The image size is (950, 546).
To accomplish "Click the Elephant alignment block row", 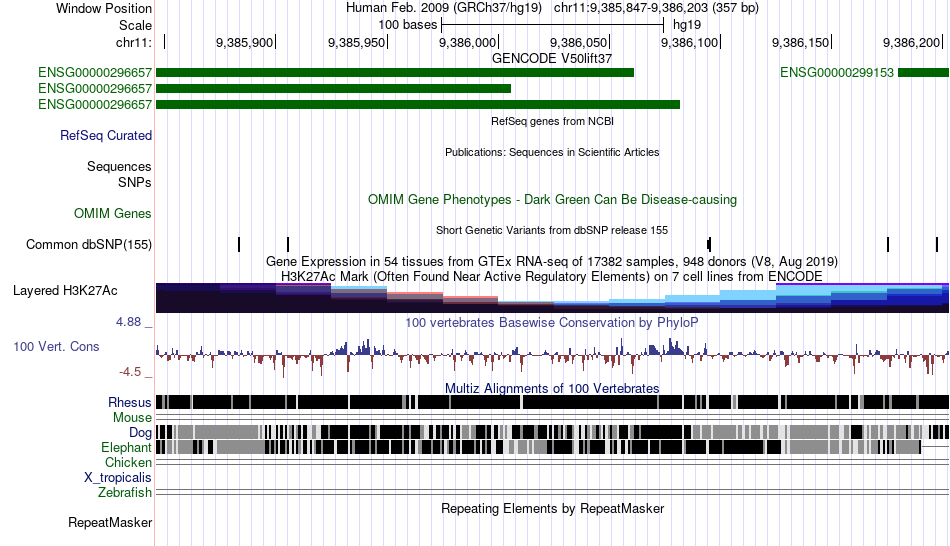I will 553,447.
